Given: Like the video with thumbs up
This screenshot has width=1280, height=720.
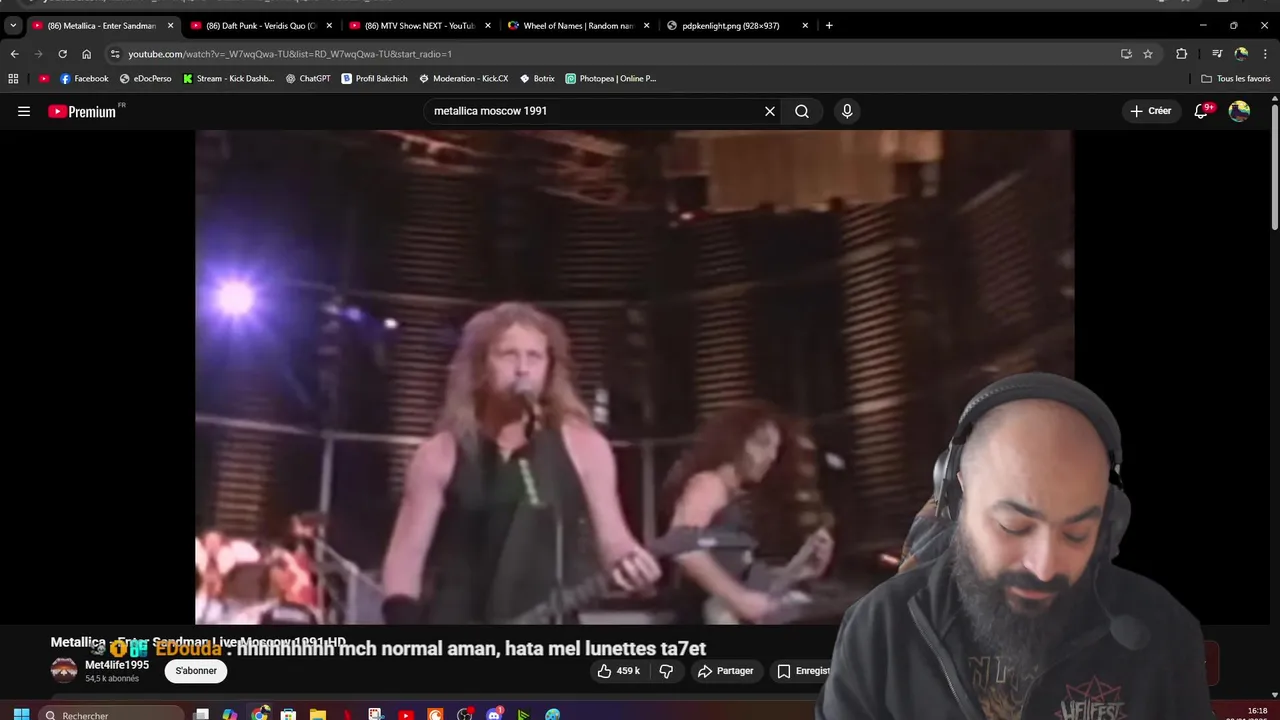Looking at the screenshot, I should pyautogui.click(x=618, y=671).
